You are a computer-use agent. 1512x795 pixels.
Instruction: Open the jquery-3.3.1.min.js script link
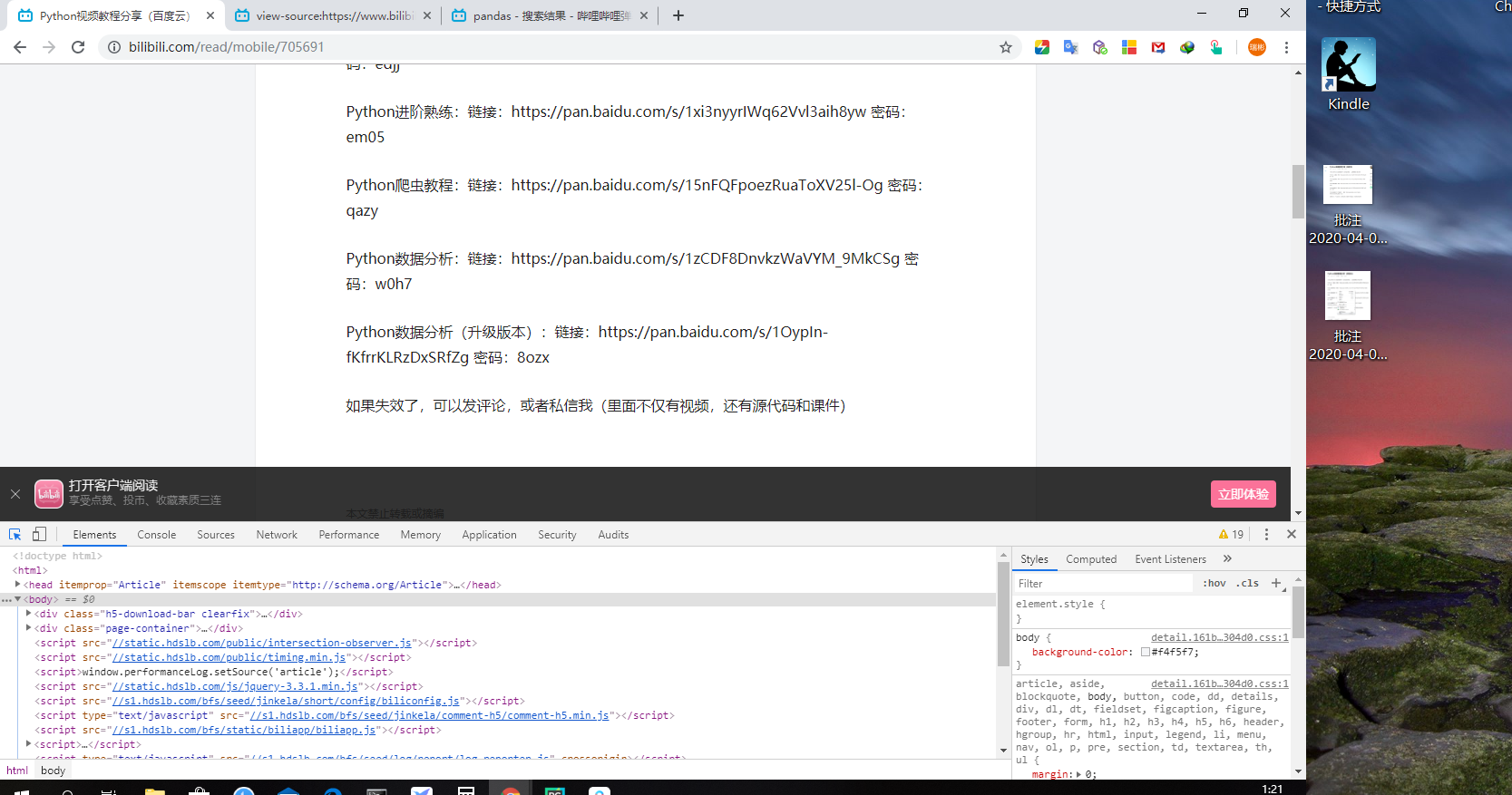click(235, 686)
